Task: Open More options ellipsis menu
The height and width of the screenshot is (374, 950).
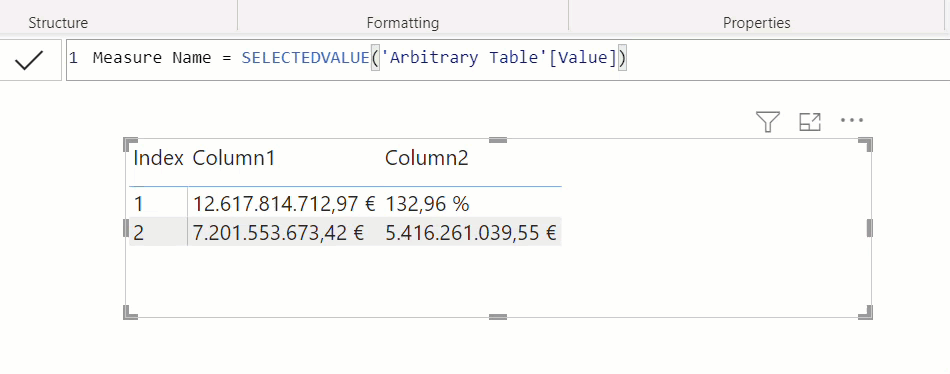Action: tap(852, 120)
